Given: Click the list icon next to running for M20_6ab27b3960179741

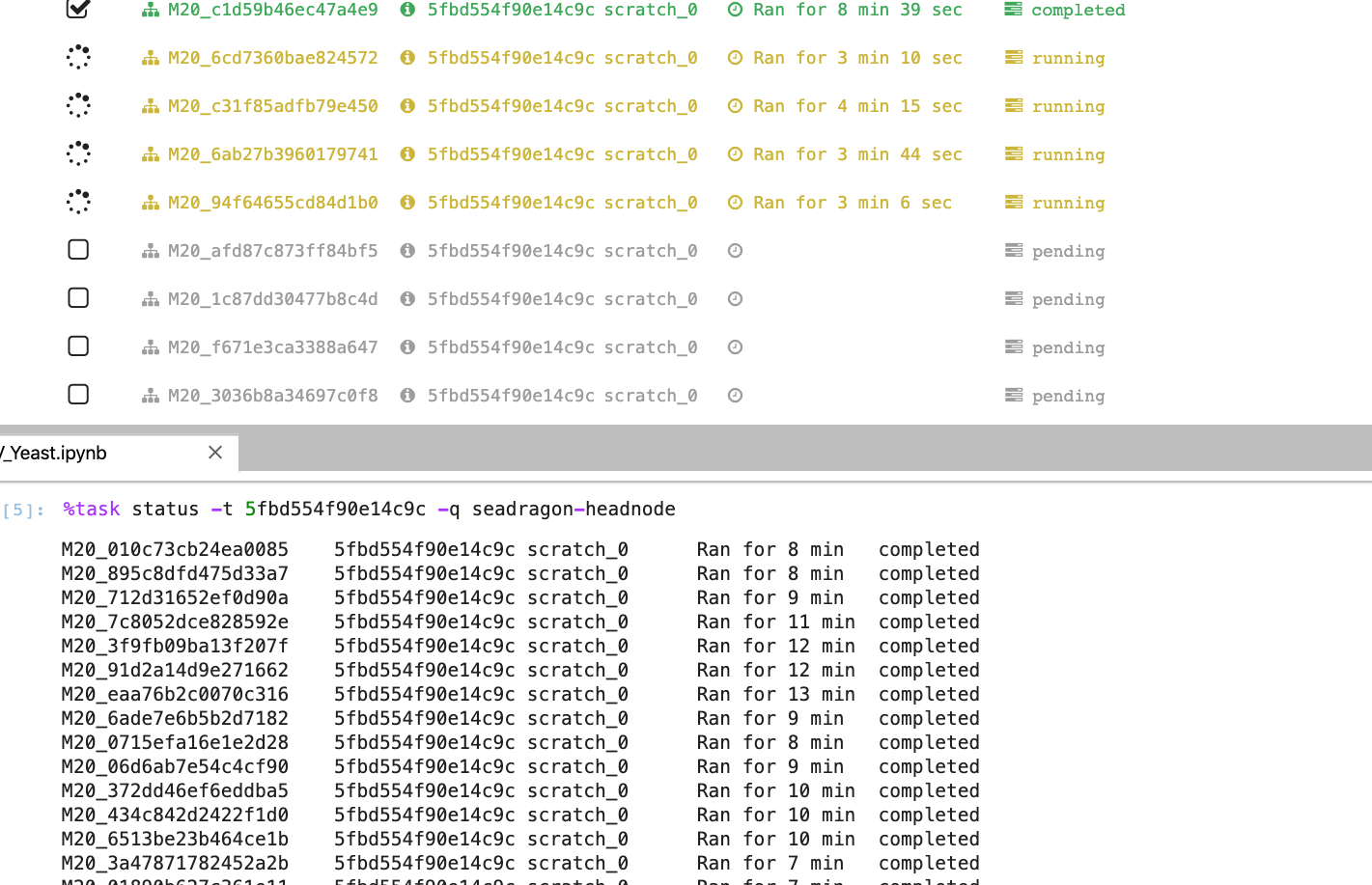Looking at the screenshot, I should pyautogui.click(x=1013, y=154).
